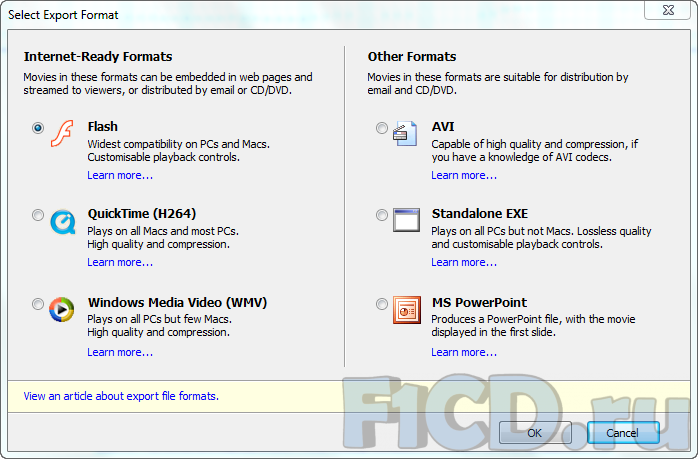Select the MS PowerPoint radio button

click(x=381, y=304)
